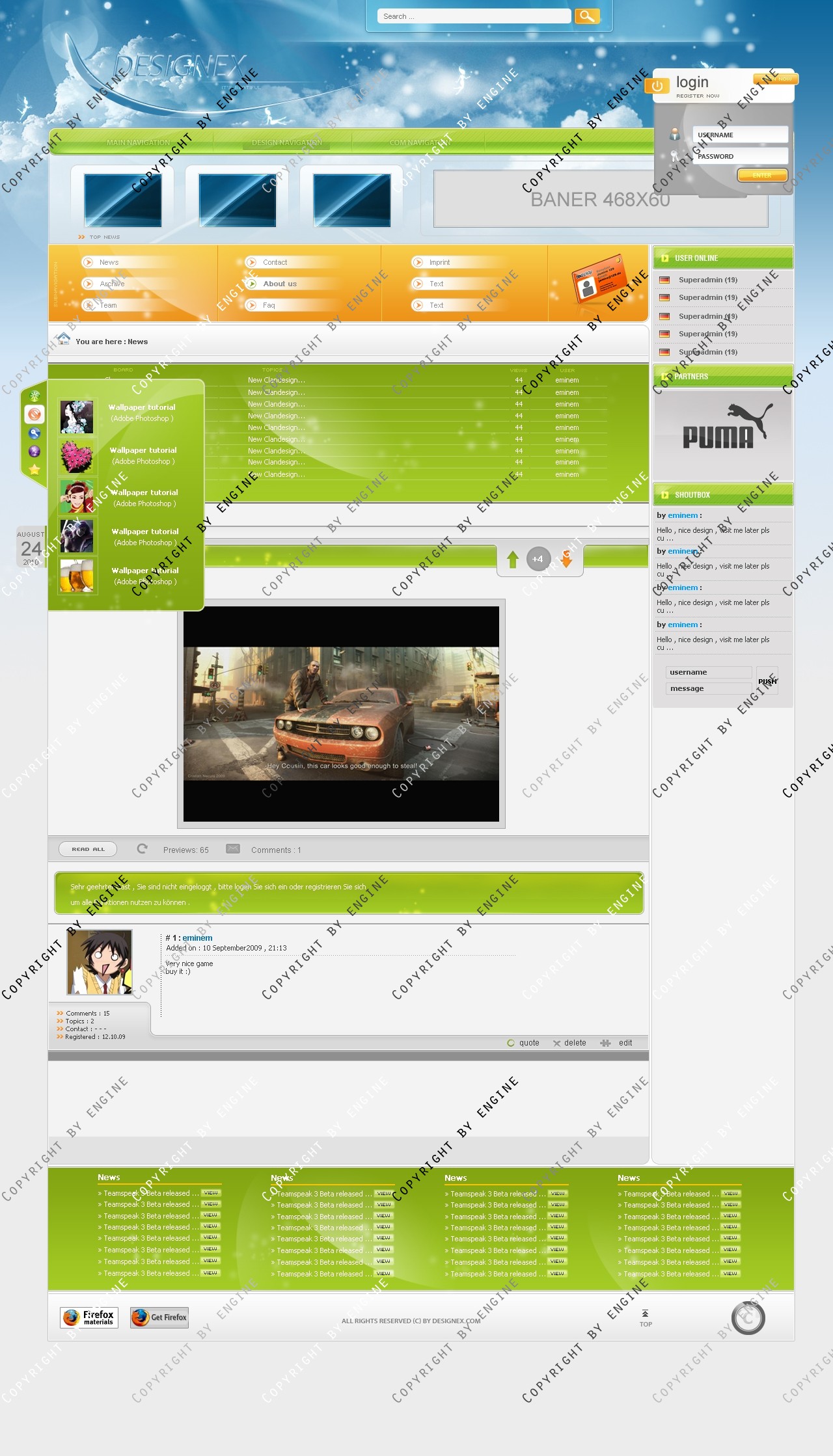Click the orange magnifier search button
This screenshot has height=1456, width=833.
[x=587, y=16]
